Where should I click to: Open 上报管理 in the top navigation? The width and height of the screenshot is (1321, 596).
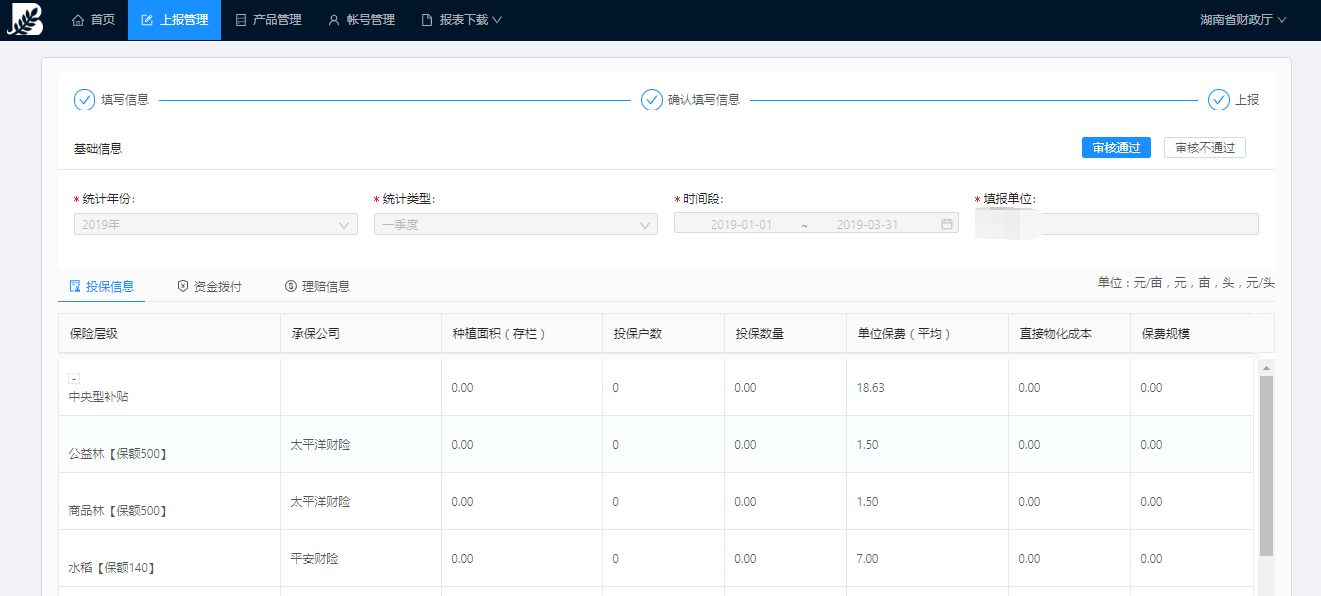tap(174, 20)
